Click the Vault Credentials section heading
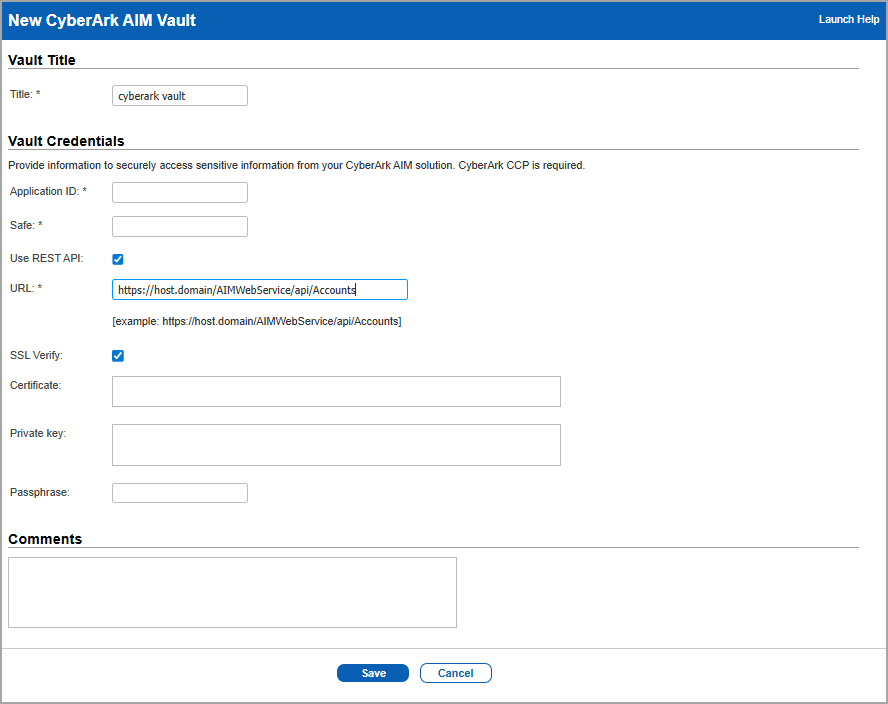The height and width of the screenshot is (704, 888). (62, 141)
